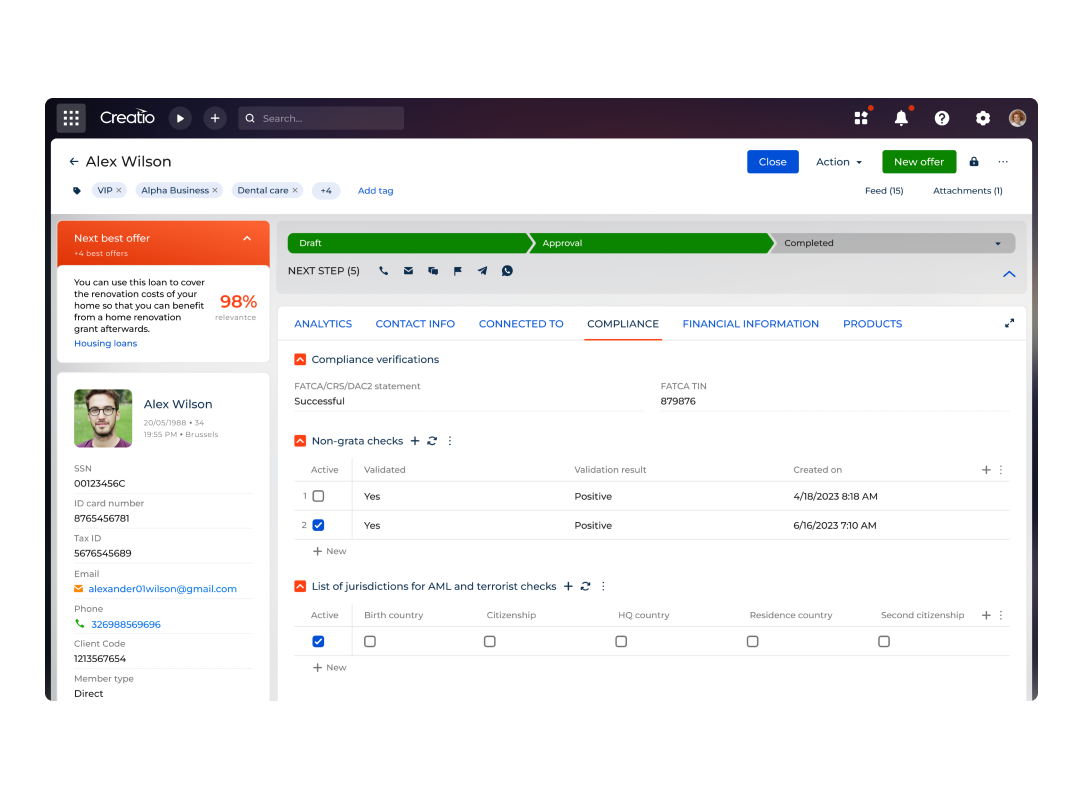Switch to the Financial Information tab
Screen dimensions: 1082x800
750,324
